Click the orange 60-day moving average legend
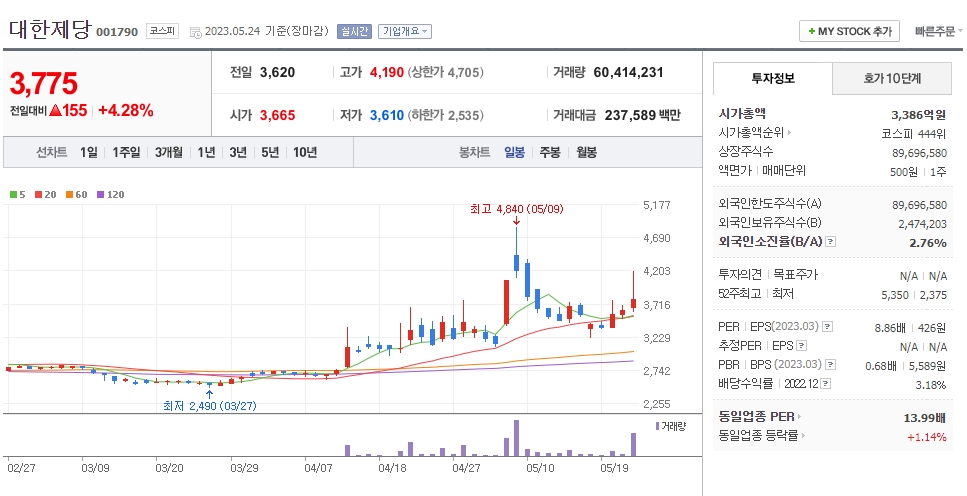Screen dimensions: 967x496 point(76,194)
